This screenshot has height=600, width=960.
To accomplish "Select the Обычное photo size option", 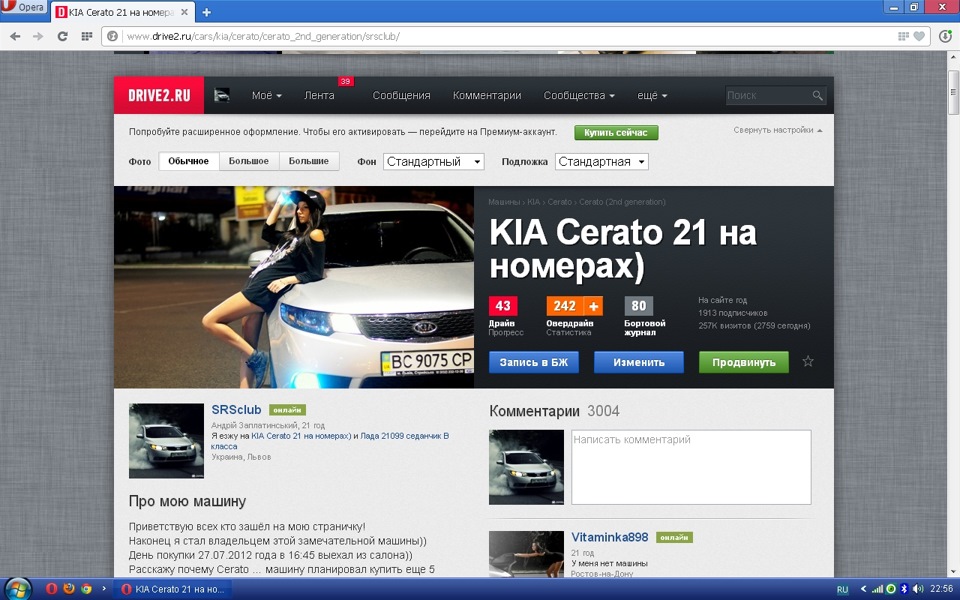I will tap(189, 161).
